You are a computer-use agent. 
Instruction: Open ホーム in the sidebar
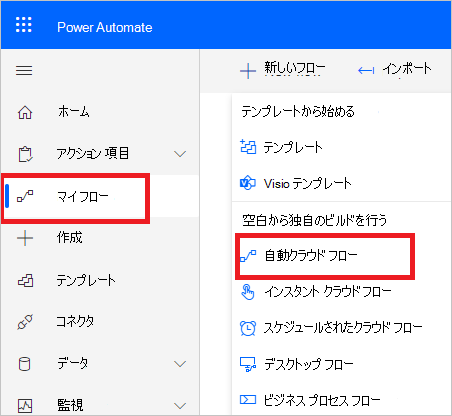(x=74, y=112)
